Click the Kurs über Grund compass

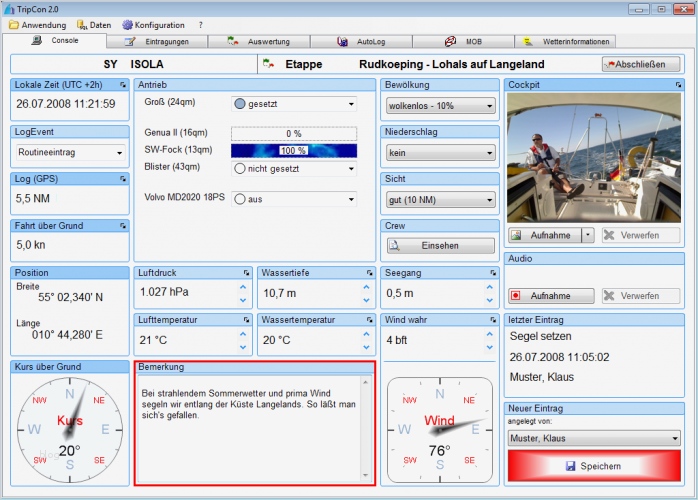coord(70,430)
